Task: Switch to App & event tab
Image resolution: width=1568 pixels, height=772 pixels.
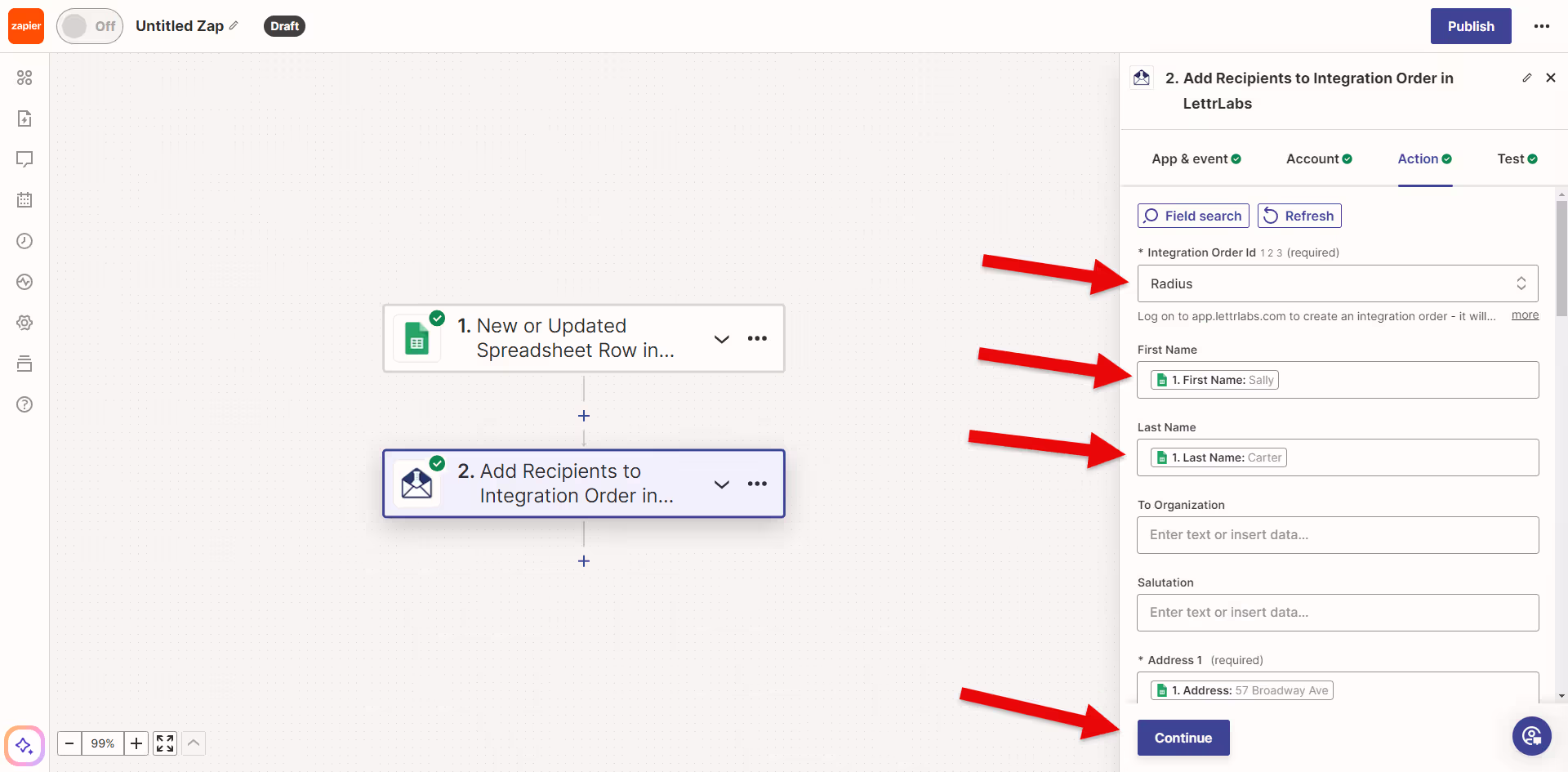Action: pos(1196,158)
